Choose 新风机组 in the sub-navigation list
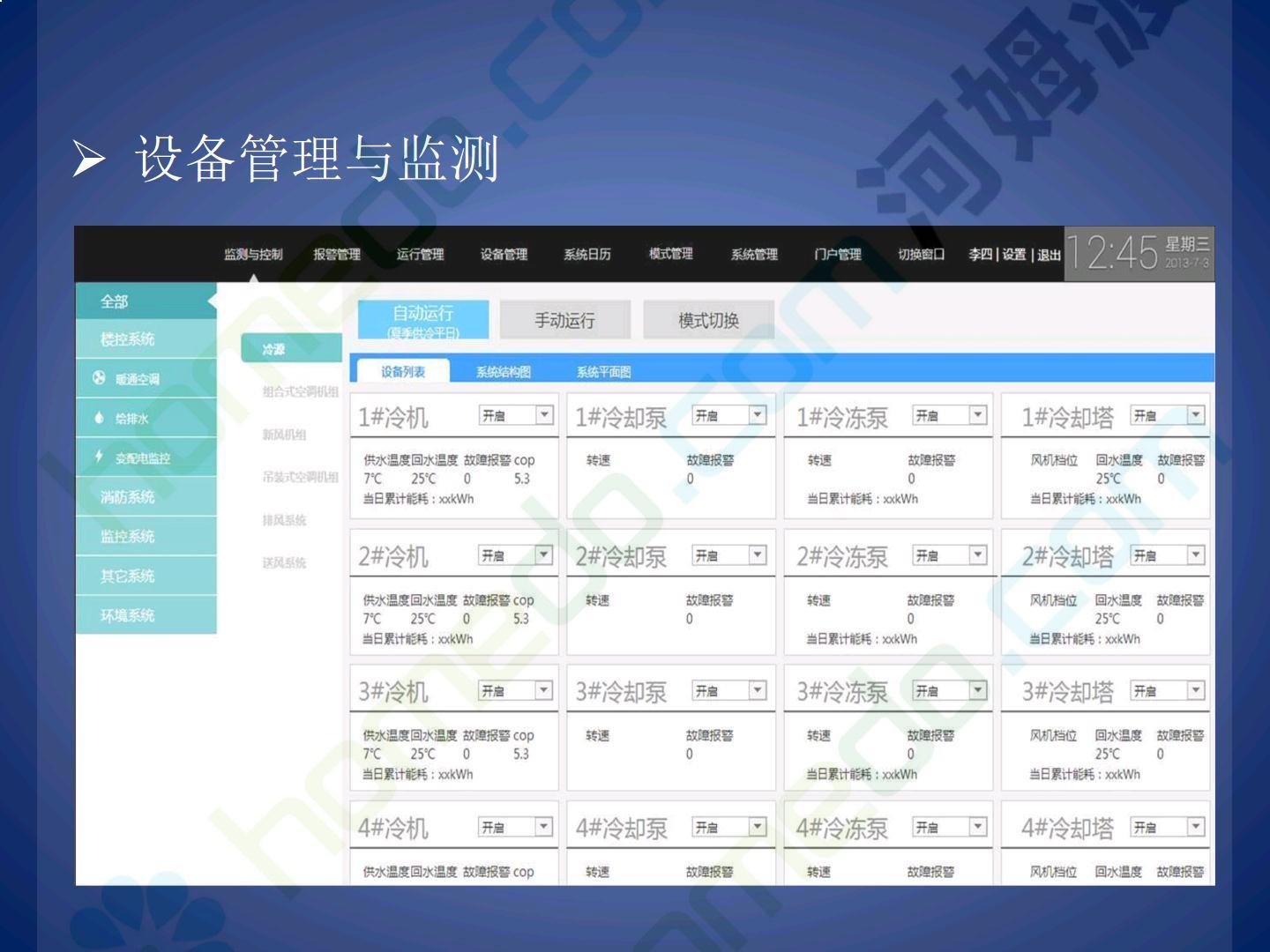Image resolution: width=1270 pixels, height=952 pixels. pyautogui.click(x=284, y=435)
